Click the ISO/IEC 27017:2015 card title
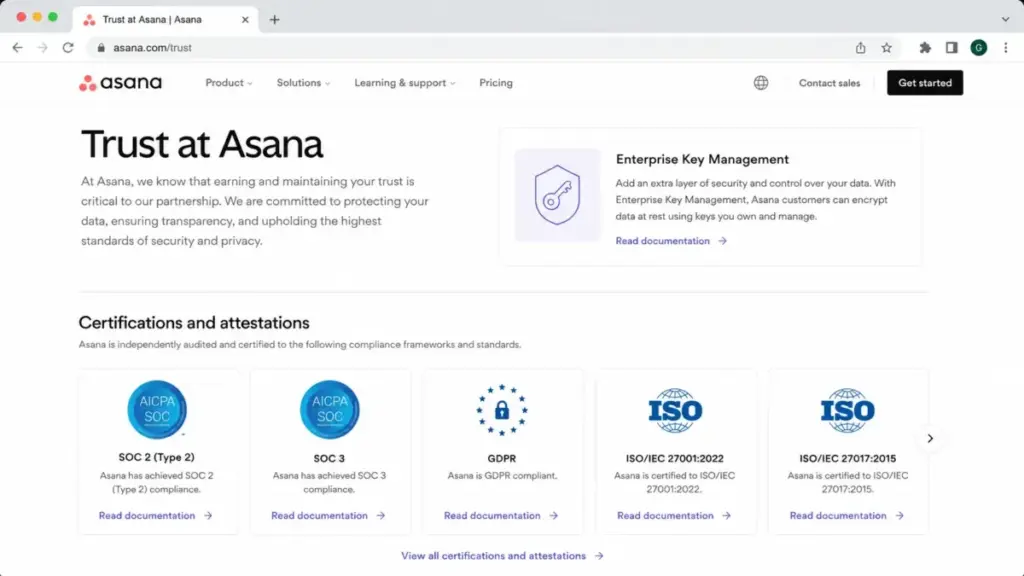This screenshot has height=576, width=1024. [x=847, y=458]
